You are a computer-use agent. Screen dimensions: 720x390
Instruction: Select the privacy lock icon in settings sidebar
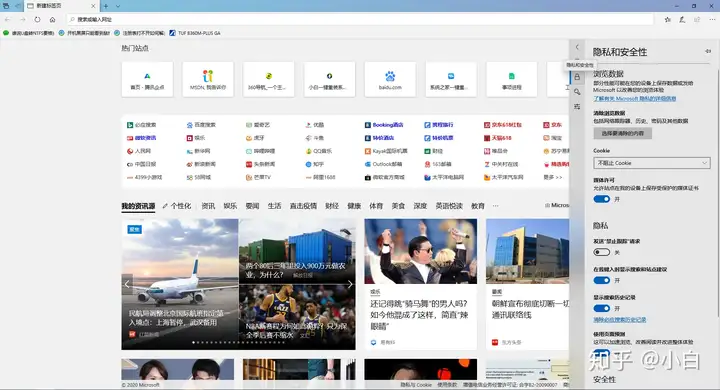coord(577,77)
